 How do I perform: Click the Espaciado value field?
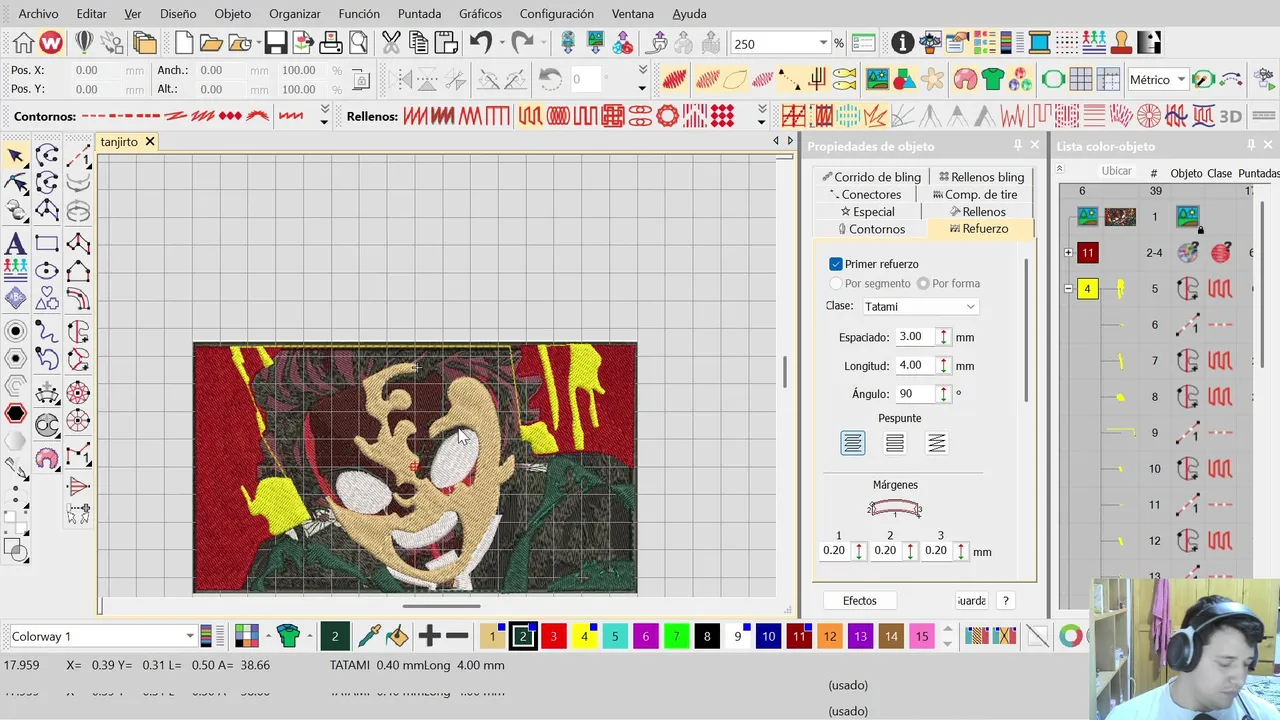(x=914, y=337)
